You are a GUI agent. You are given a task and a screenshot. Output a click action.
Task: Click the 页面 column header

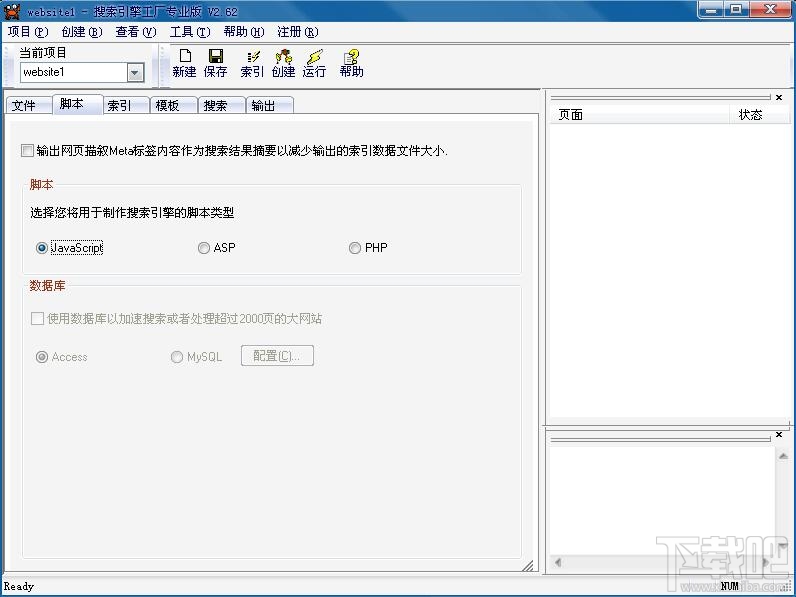(x=640, y=115)
